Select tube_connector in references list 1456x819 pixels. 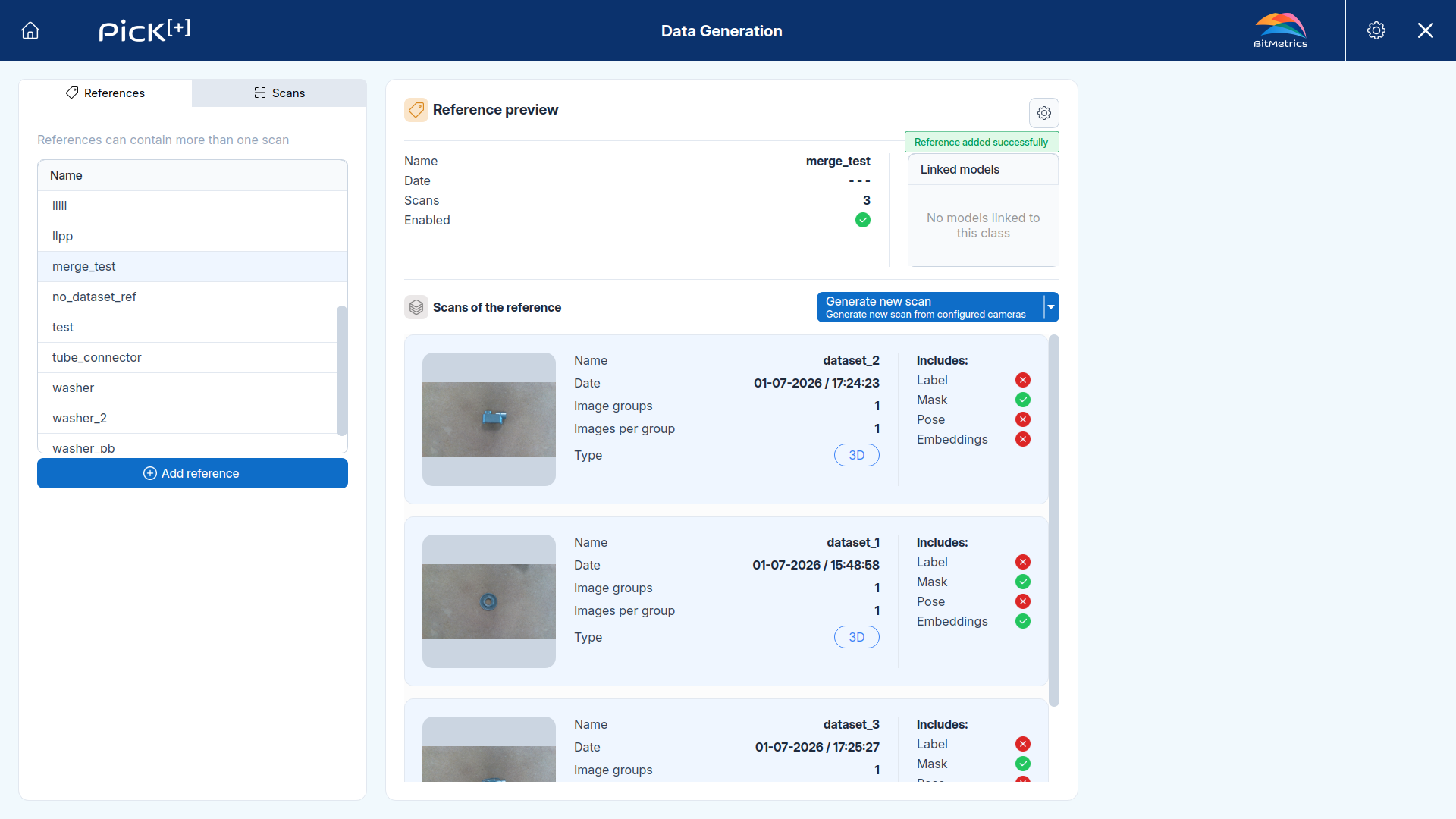tap(187, 357)
